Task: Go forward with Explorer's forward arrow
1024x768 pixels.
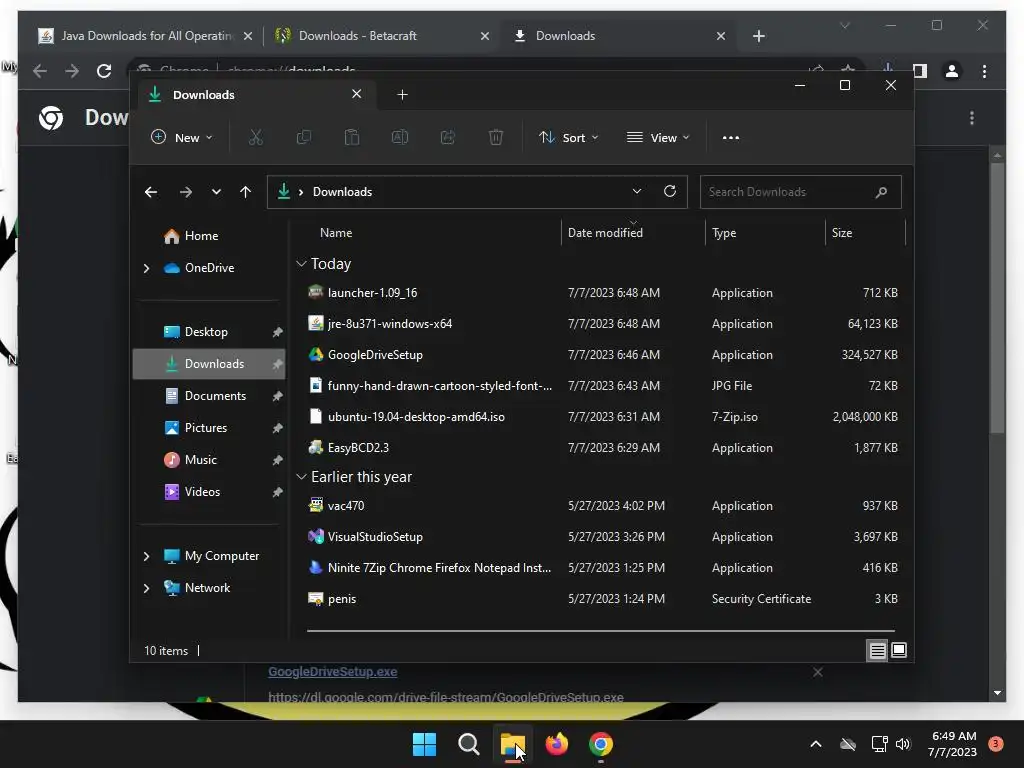Action: click(x=185, y=192)
